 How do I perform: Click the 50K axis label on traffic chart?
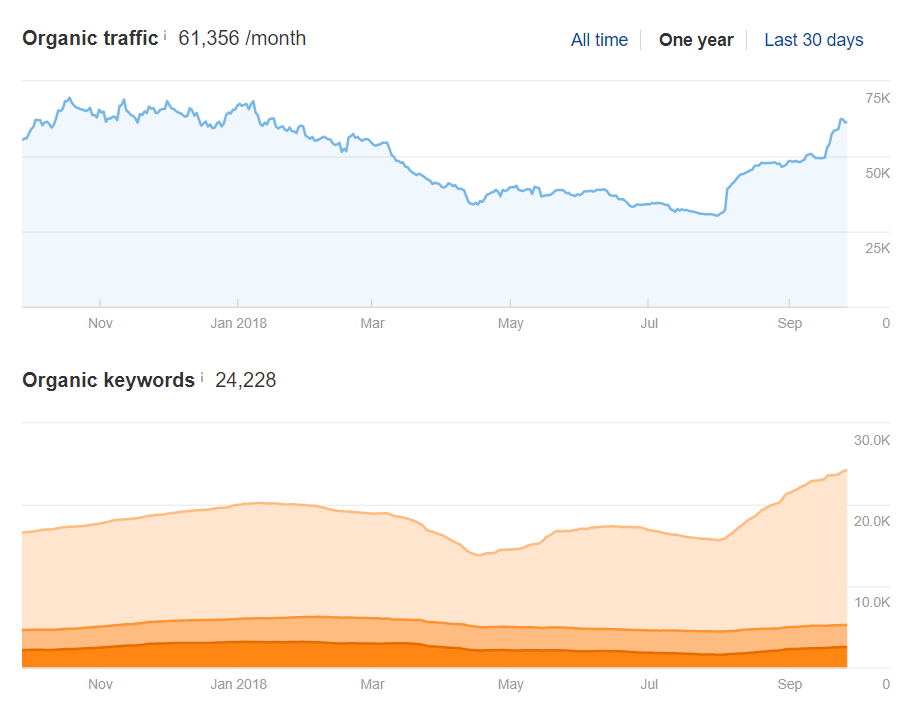877,173
